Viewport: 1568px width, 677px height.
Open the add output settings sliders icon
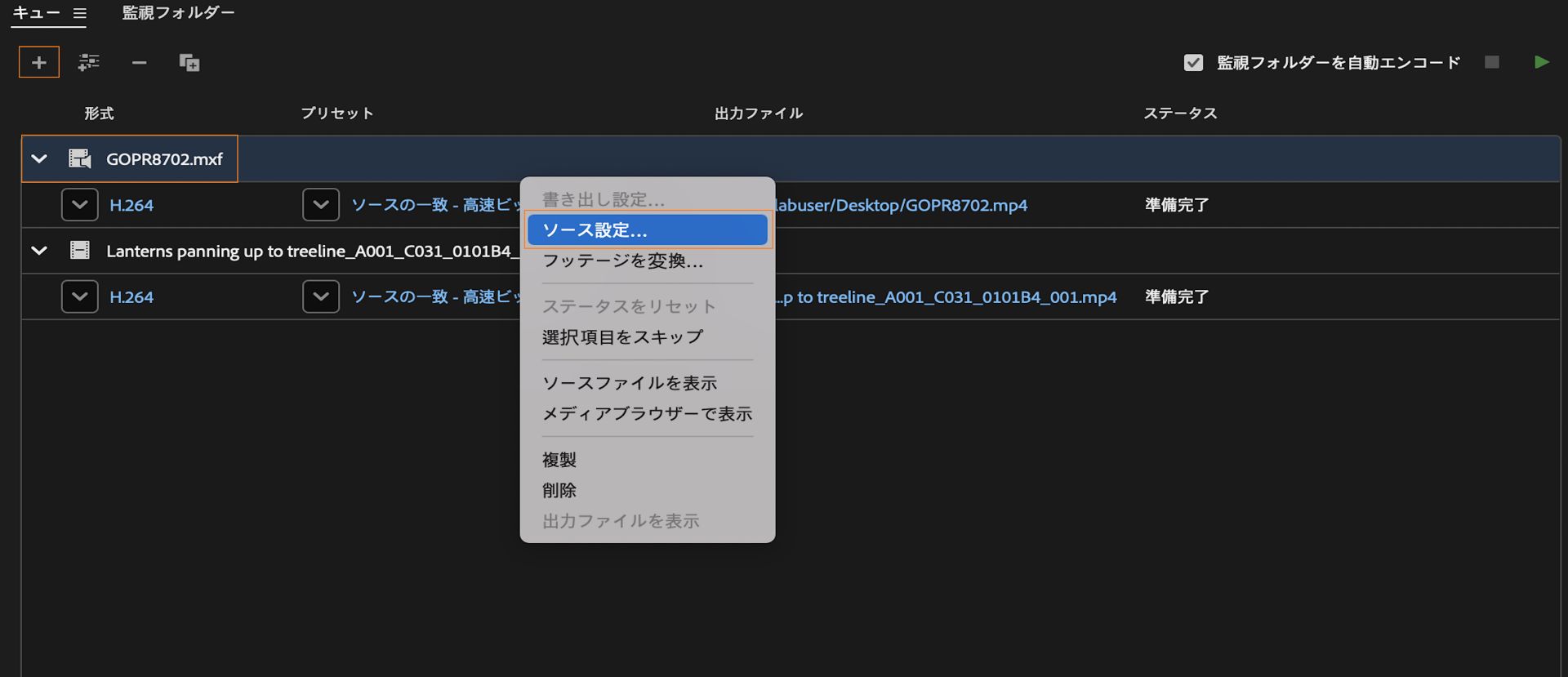(88, 62)
